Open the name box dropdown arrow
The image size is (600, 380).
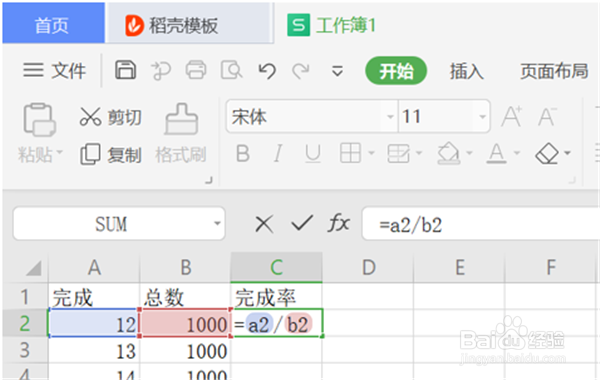click(x=217, y=223)
